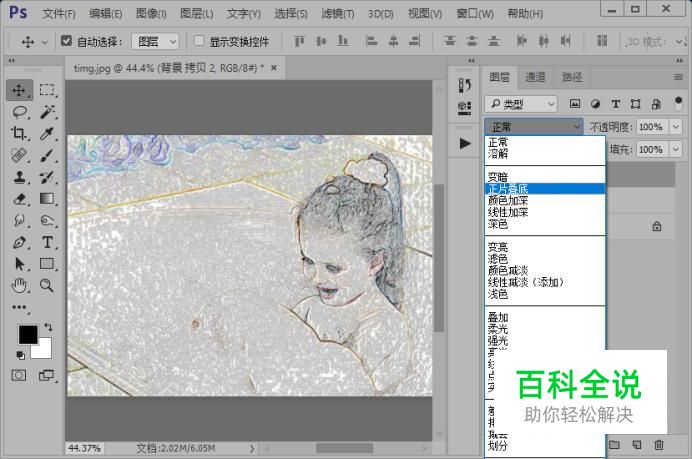Screen dimensions: 692x459
Task: Delete the selected layer
Action: click(658, 445)
